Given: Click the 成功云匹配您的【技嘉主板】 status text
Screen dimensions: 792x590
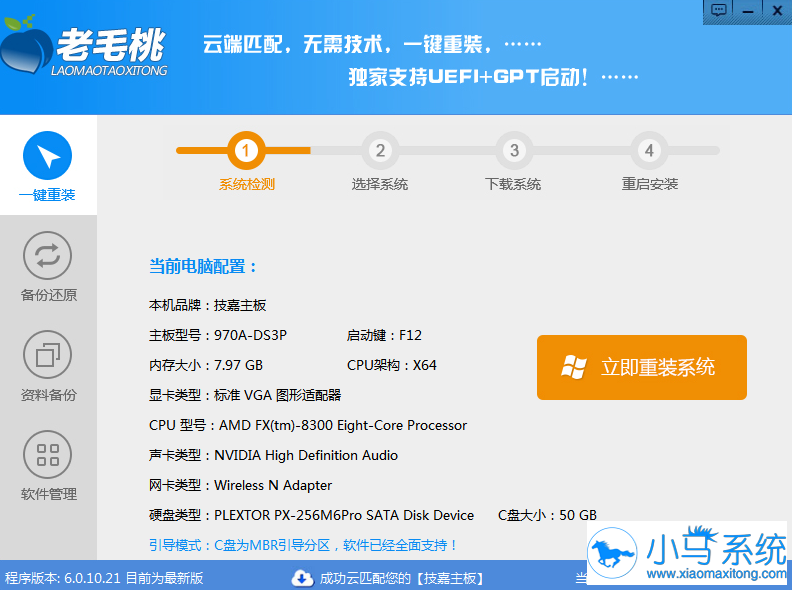Looking at the screenshot, I should (x=402, y=578).
